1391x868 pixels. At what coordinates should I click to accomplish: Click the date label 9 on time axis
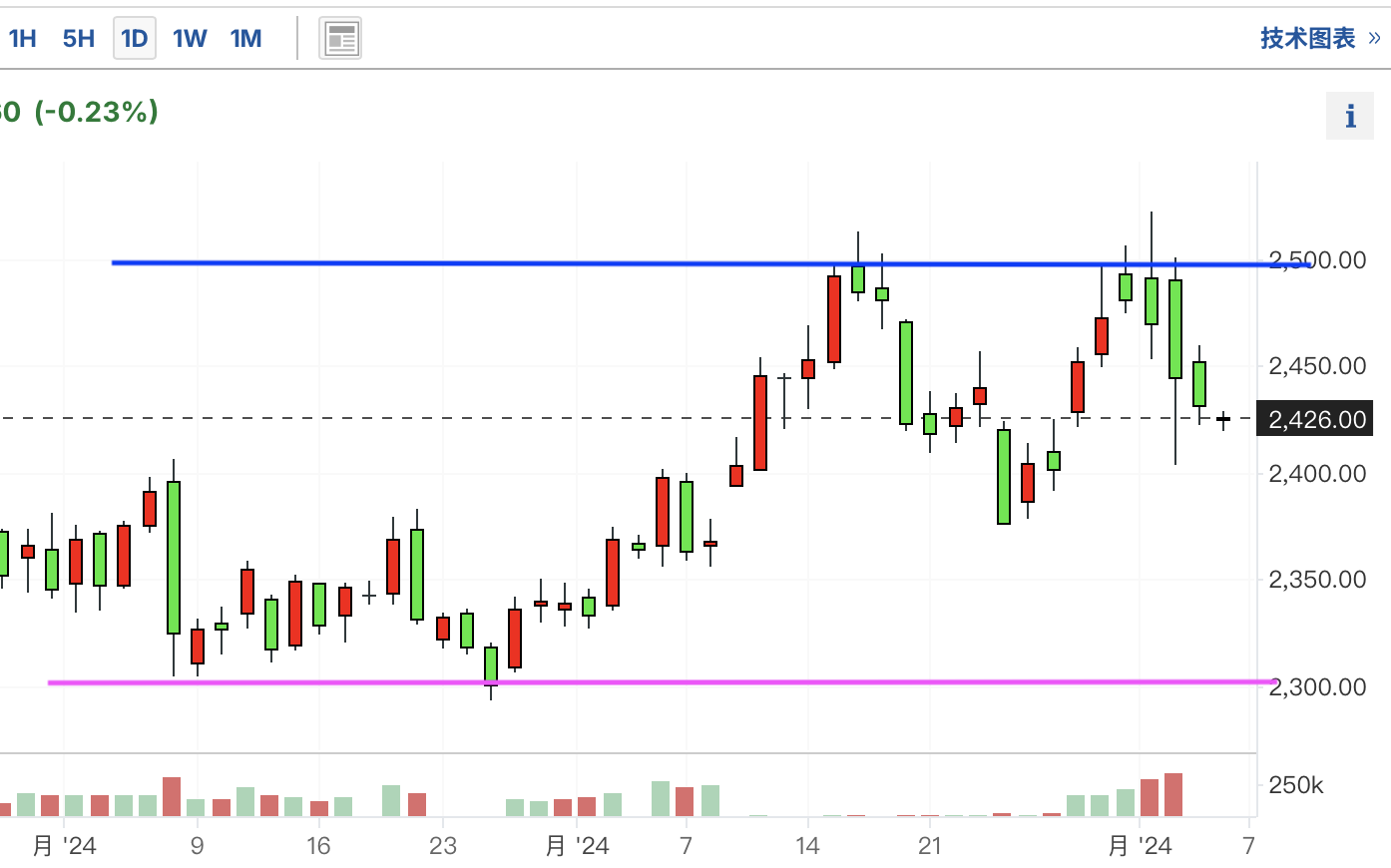click(x=198, y=846)
